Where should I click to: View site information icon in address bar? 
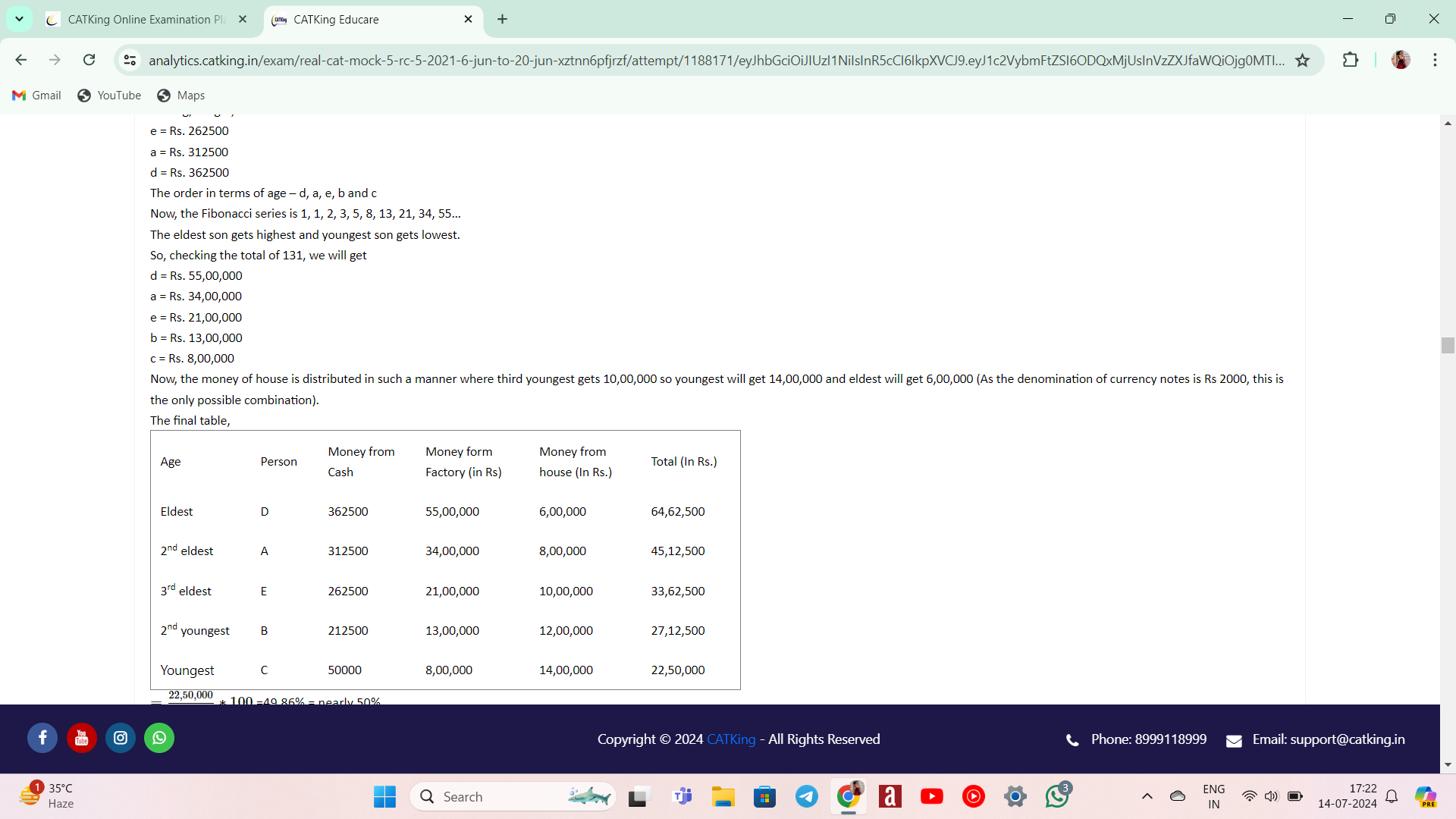130,60
